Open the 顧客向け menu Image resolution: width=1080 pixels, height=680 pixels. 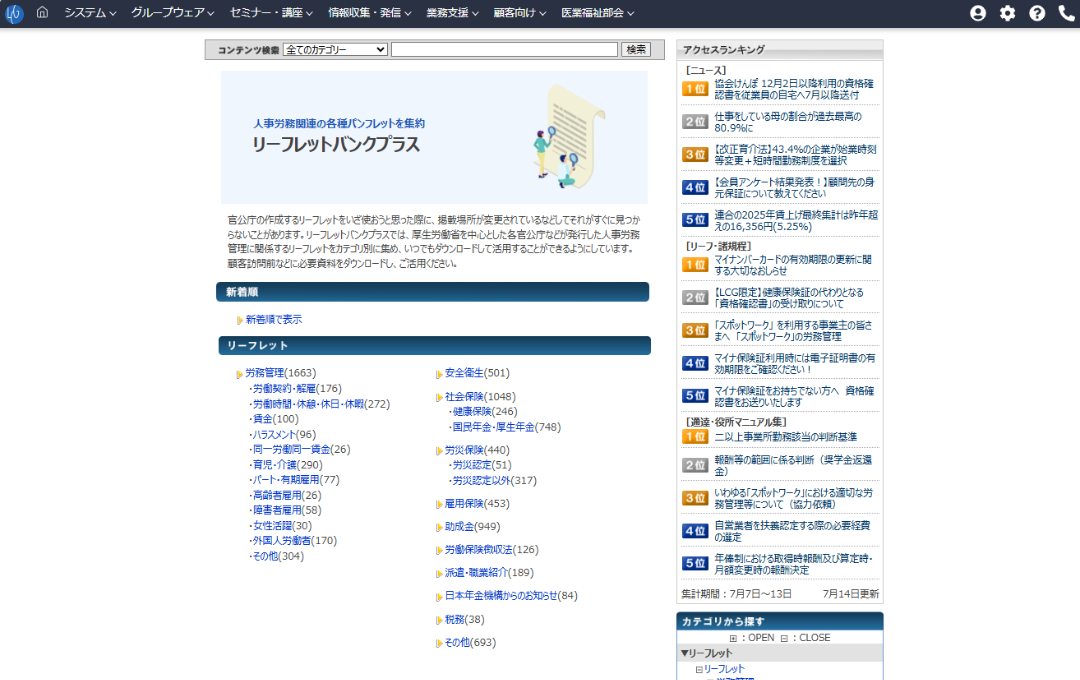click(519, 12)
